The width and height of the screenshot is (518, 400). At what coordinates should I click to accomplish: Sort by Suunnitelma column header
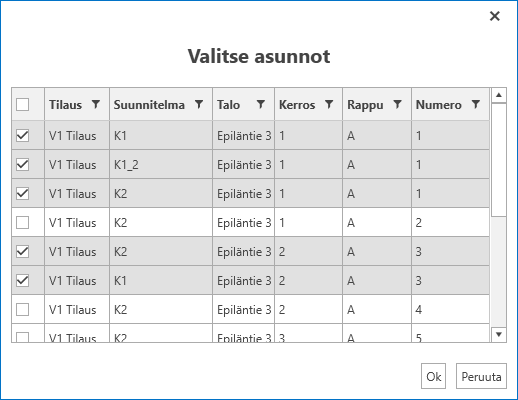click(x=149, y=105)
